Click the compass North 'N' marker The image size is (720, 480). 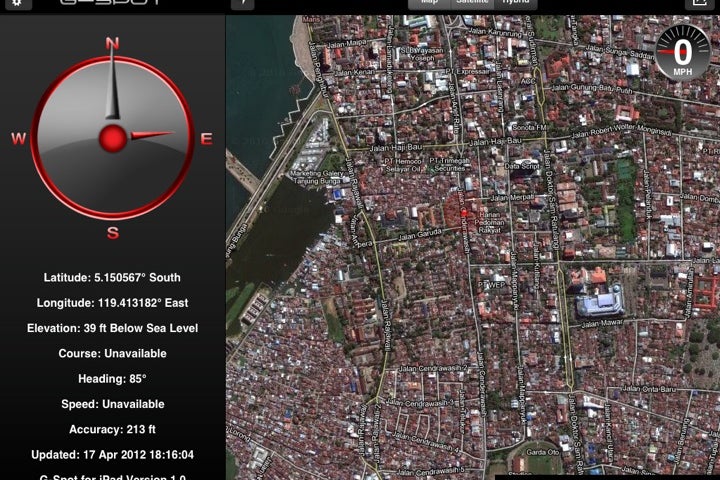click(x=112, y=43)
